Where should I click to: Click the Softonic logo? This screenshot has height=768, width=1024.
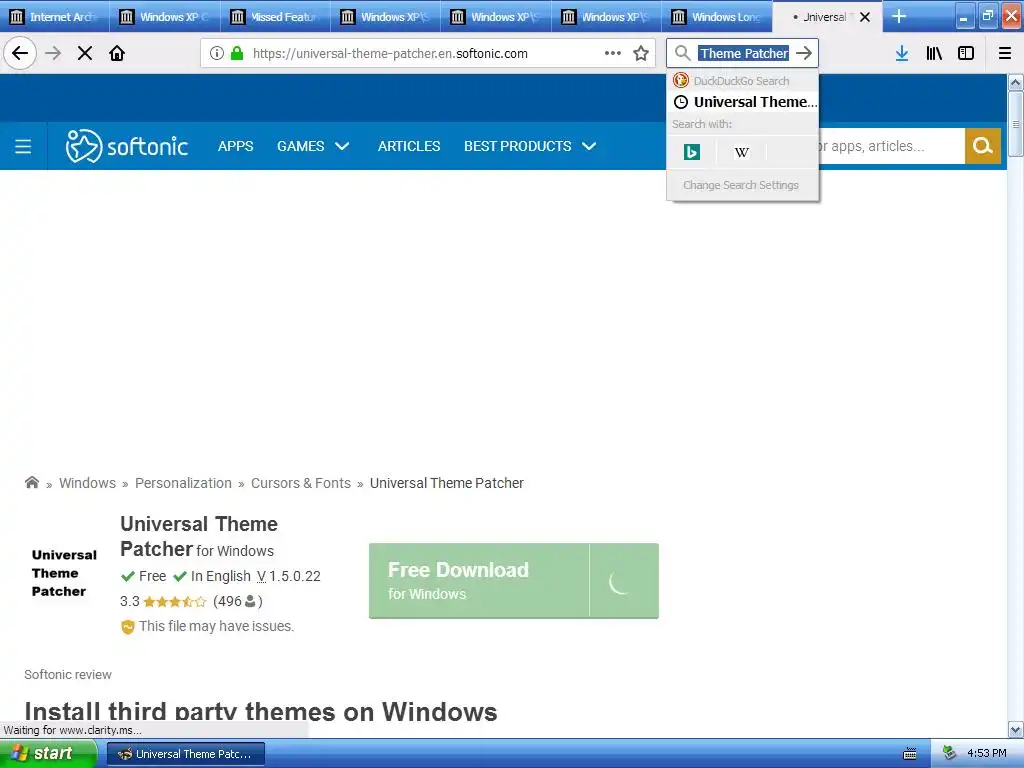click(126, 146)
